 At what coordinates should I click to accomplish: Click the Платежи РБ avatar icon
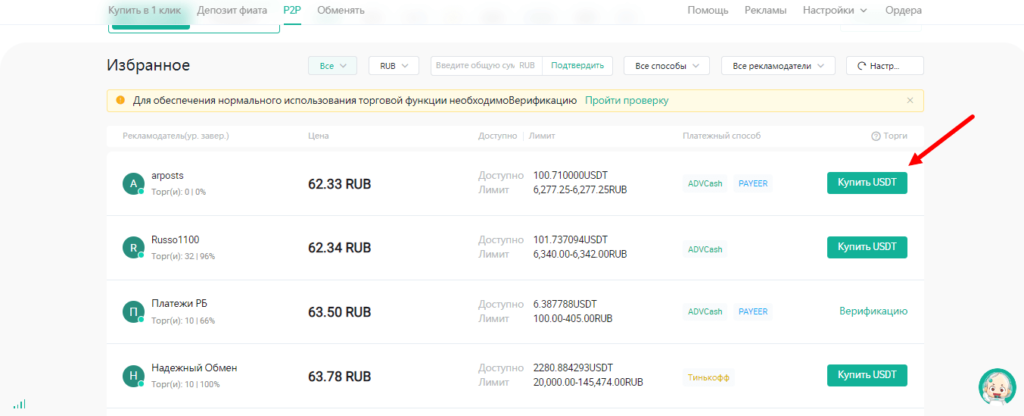pyautogui.click(x=133, y=311)
